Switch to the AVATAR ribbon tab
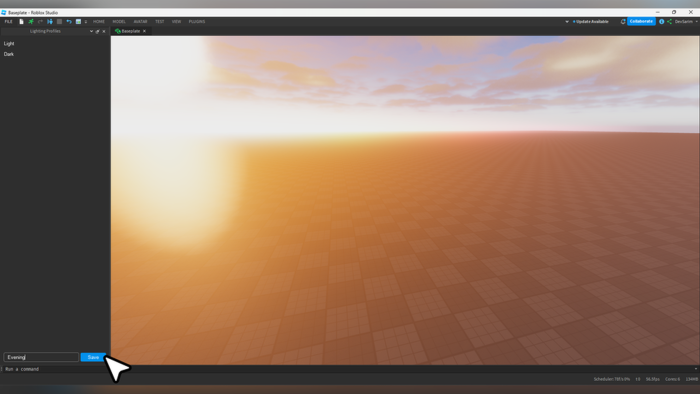The height and width of the screenshot is (394, 700). (x=140, y=21)
